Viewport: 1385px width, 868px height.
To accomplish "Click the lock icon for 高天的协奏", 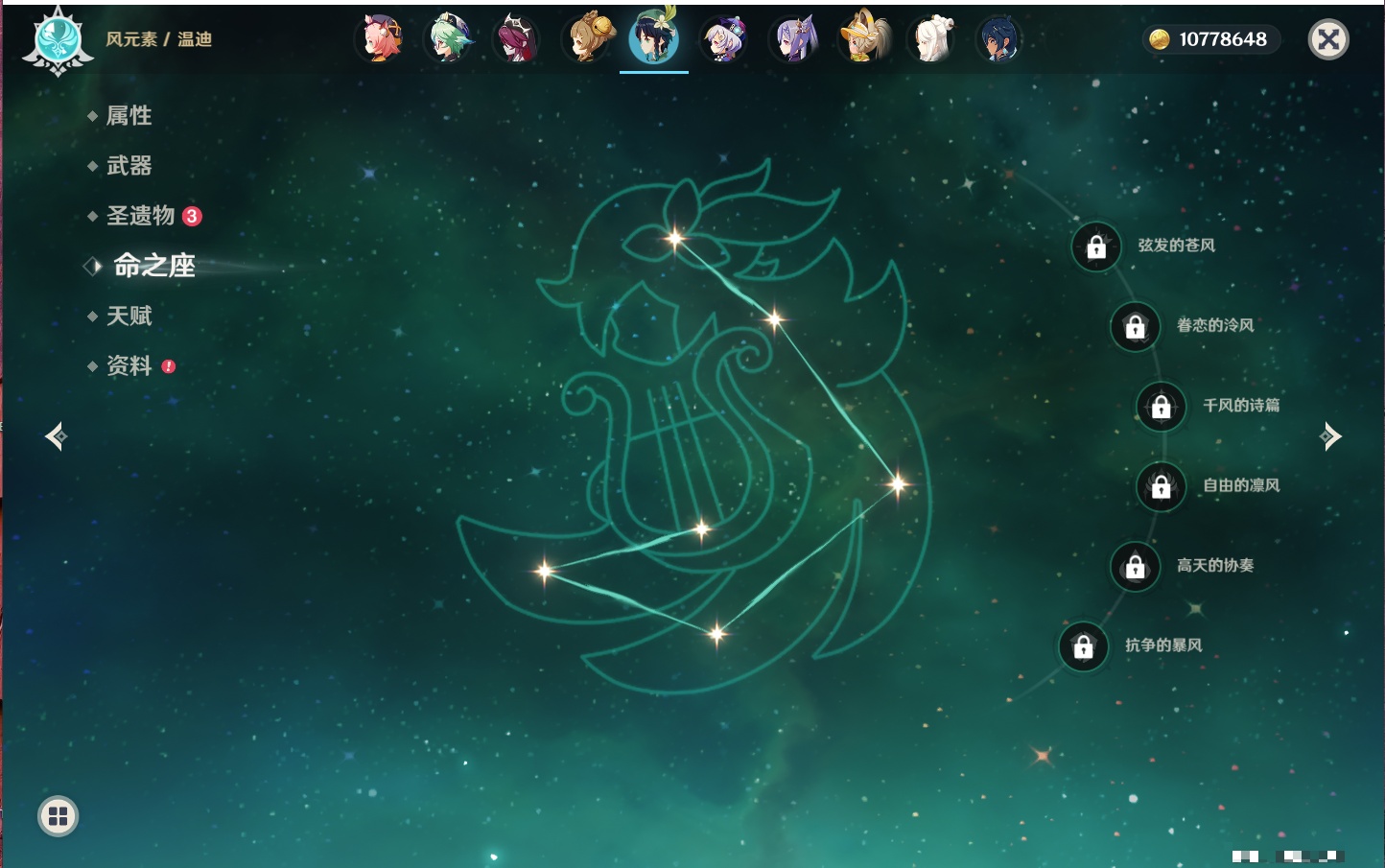I will point(1136,566).
